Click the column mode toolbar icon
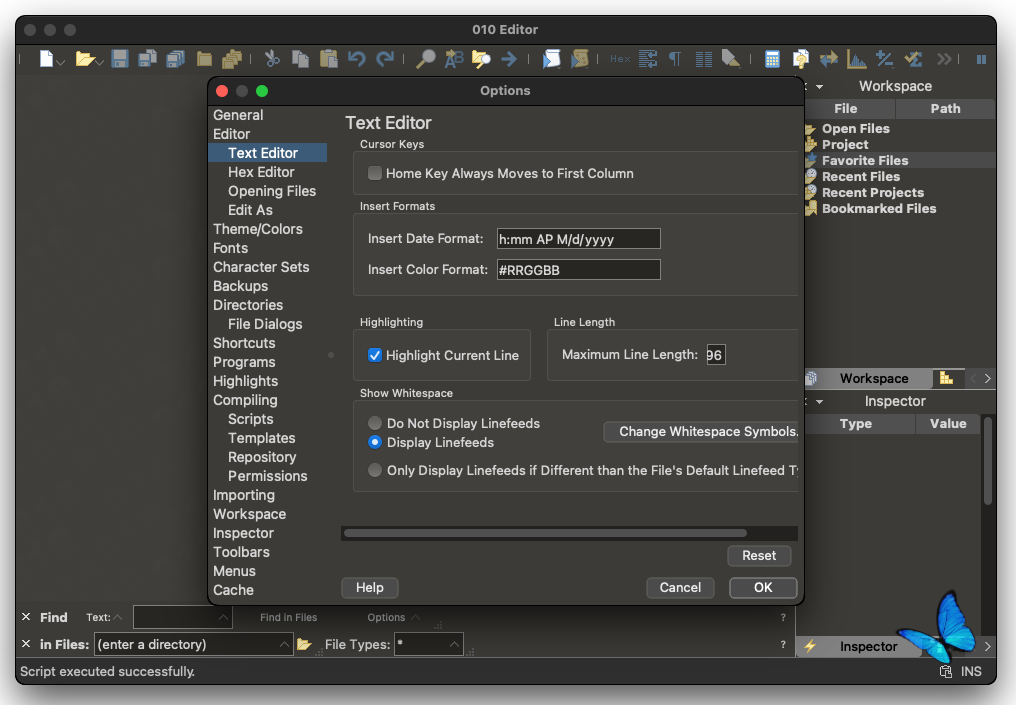This screenshot has width=1016, height=705. [704, 59]
